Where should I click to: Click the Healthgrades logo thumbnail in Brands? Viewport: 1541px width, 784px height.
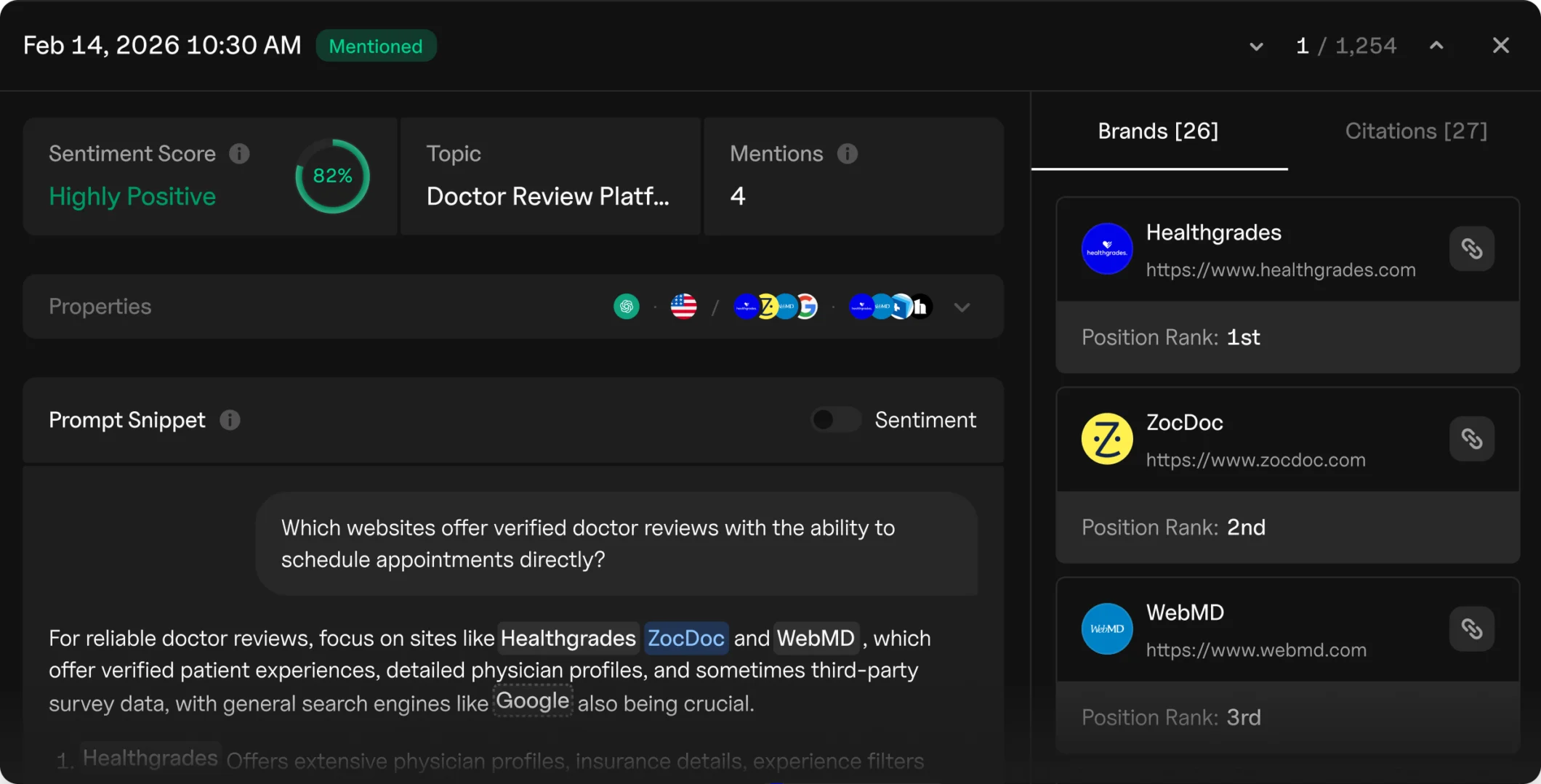coord(1106,248)
